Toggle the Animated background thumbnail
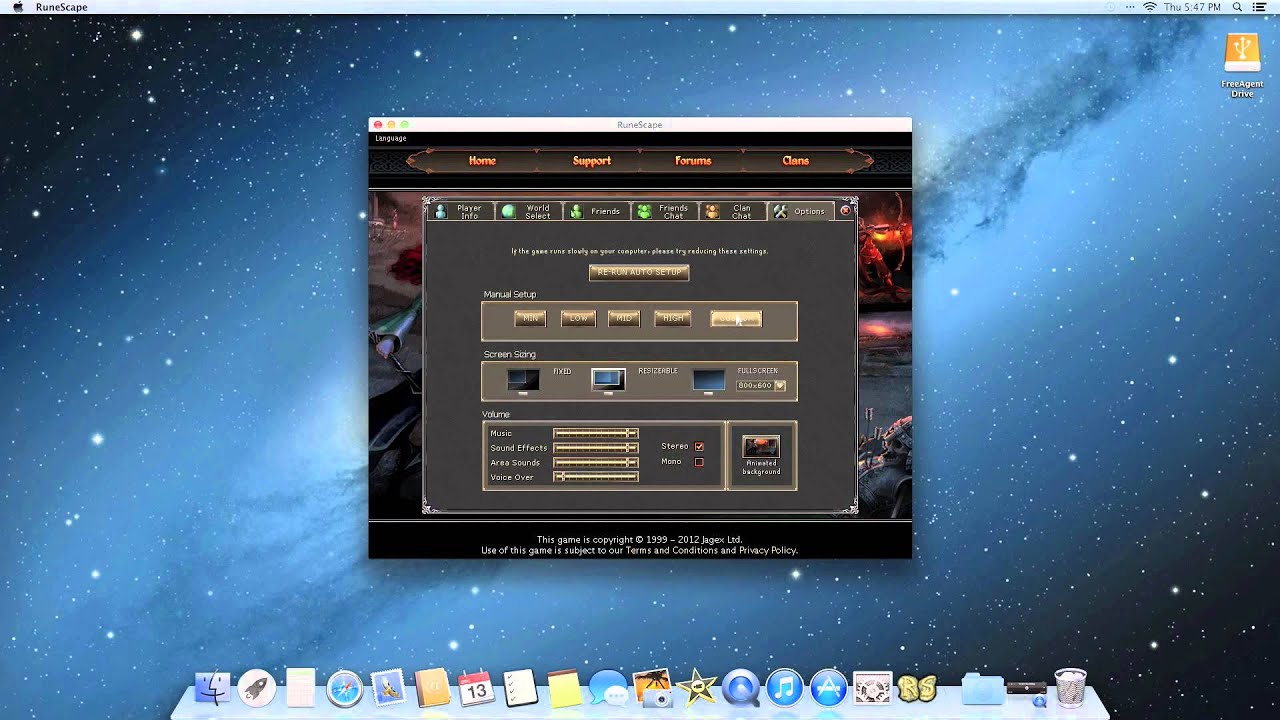Image resolution: width=1280 pixels, height=720 pixels. click(x=761, y=447)
